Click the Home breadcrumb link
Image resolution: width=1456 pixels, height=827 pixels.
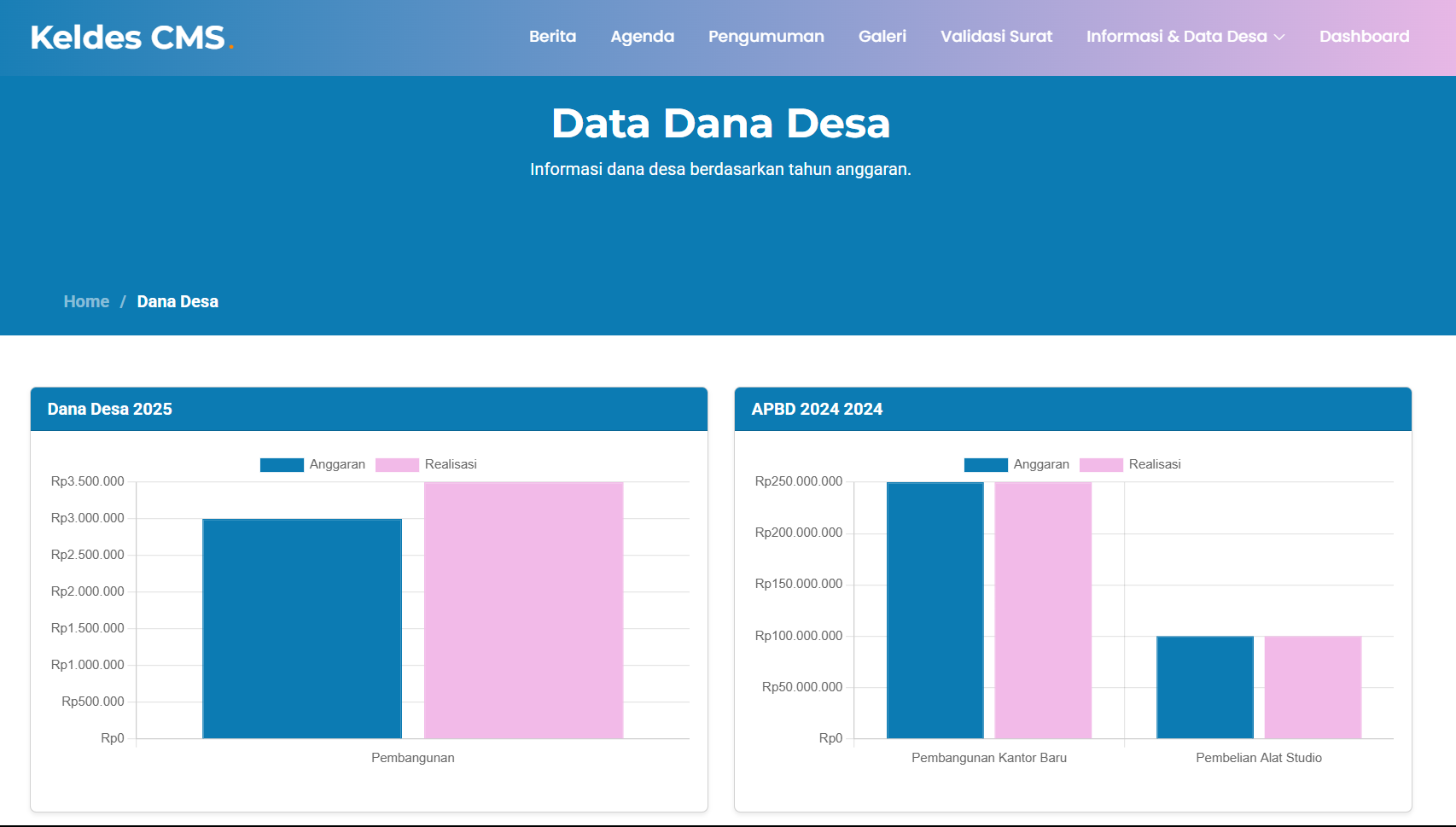tap(86, 301)
